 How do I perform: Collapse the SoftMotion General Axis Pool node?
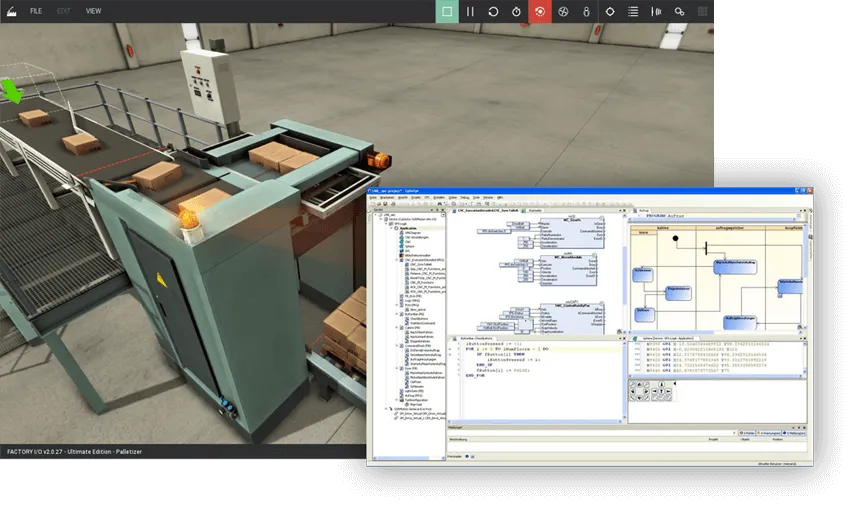pos(386,409)
